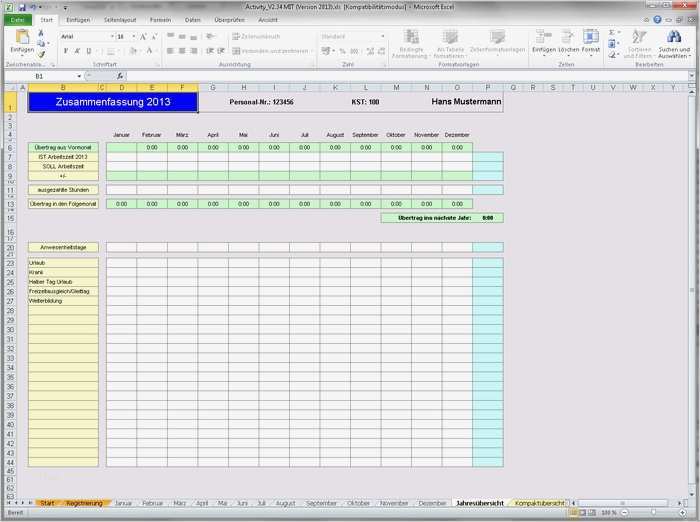Open the Kompaktübersicht sheet tab
700x522 pixels.
[539, 503]
